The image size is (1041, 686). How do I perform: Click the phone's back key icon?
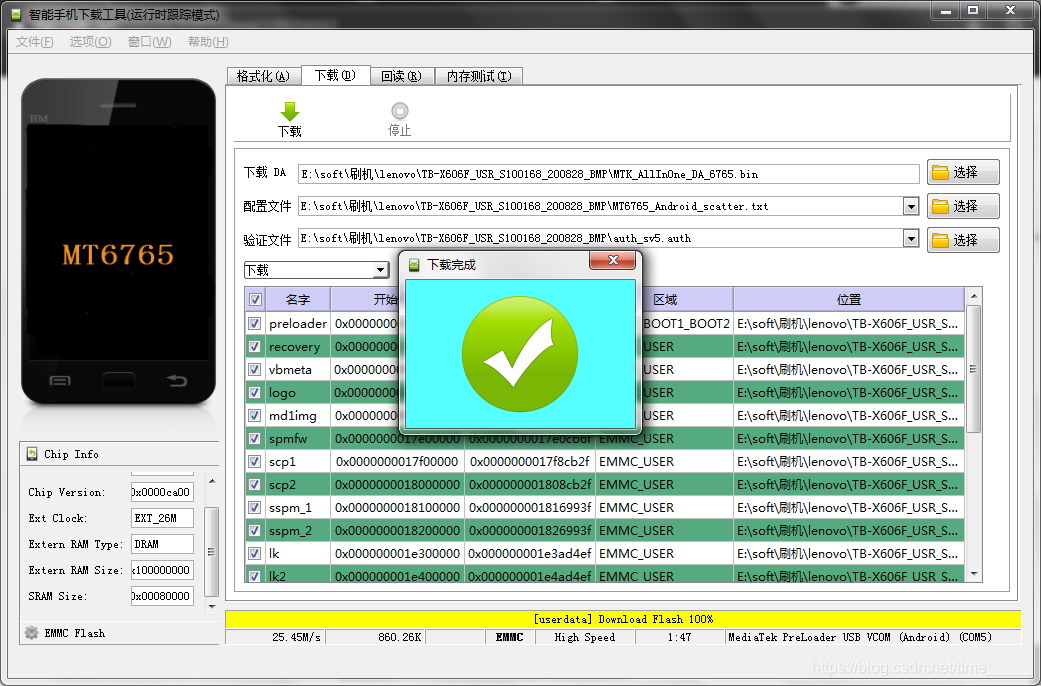(x=177, y=381)
